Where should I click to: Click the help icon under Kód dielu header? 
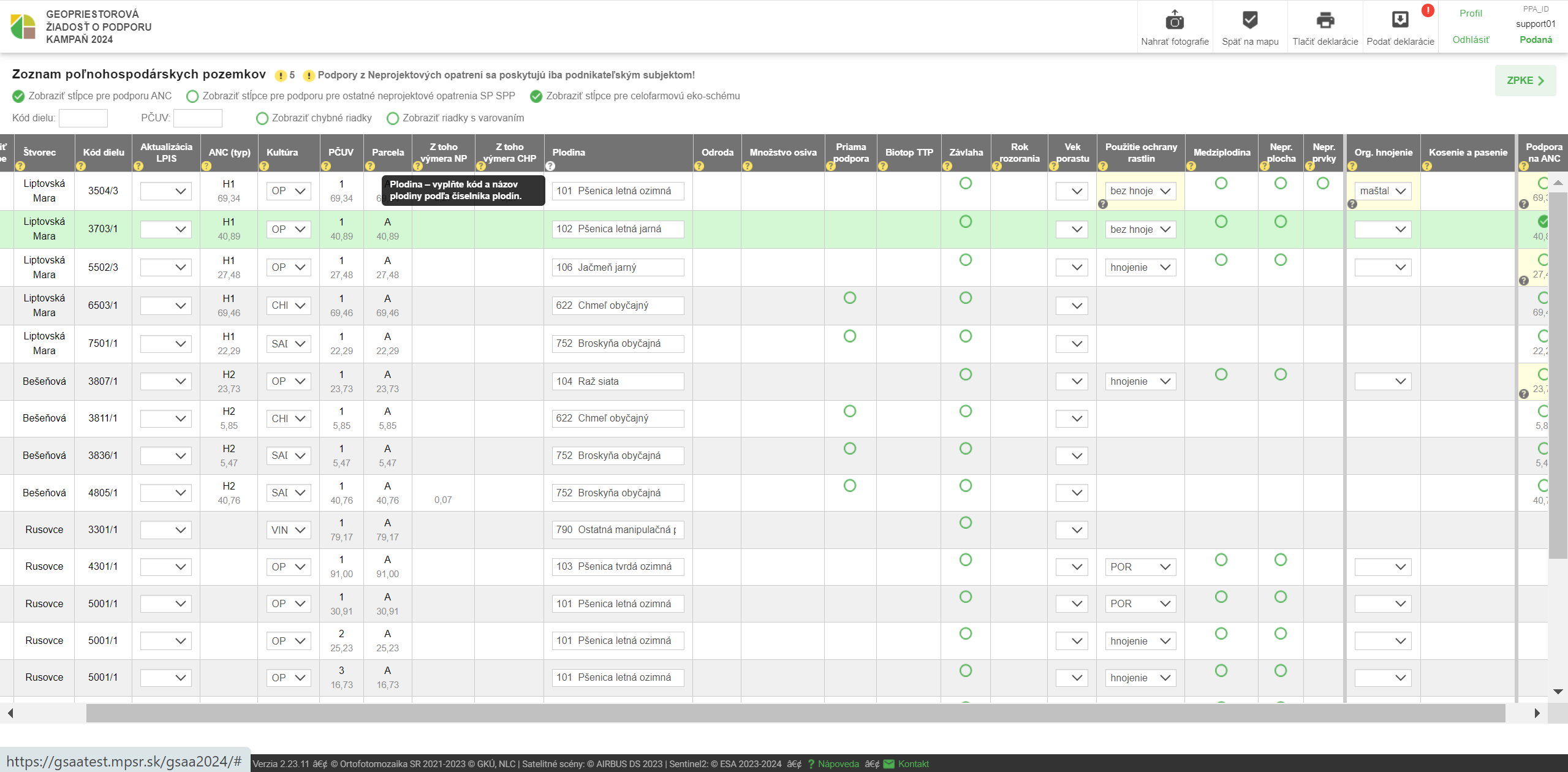(81, 166)
